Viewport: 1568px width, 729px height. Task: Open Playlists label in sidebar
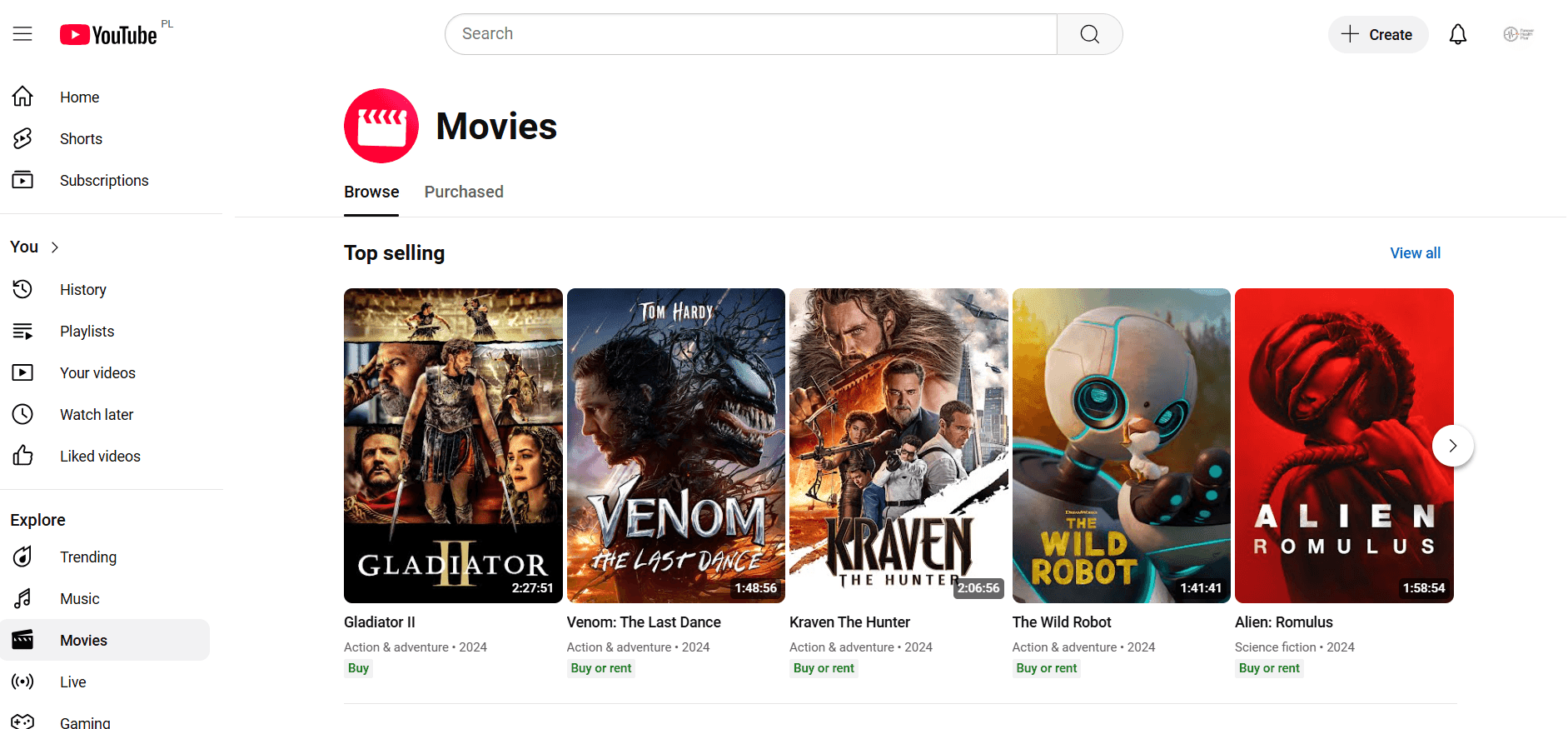pyautogui.click(x=87, y=332)
